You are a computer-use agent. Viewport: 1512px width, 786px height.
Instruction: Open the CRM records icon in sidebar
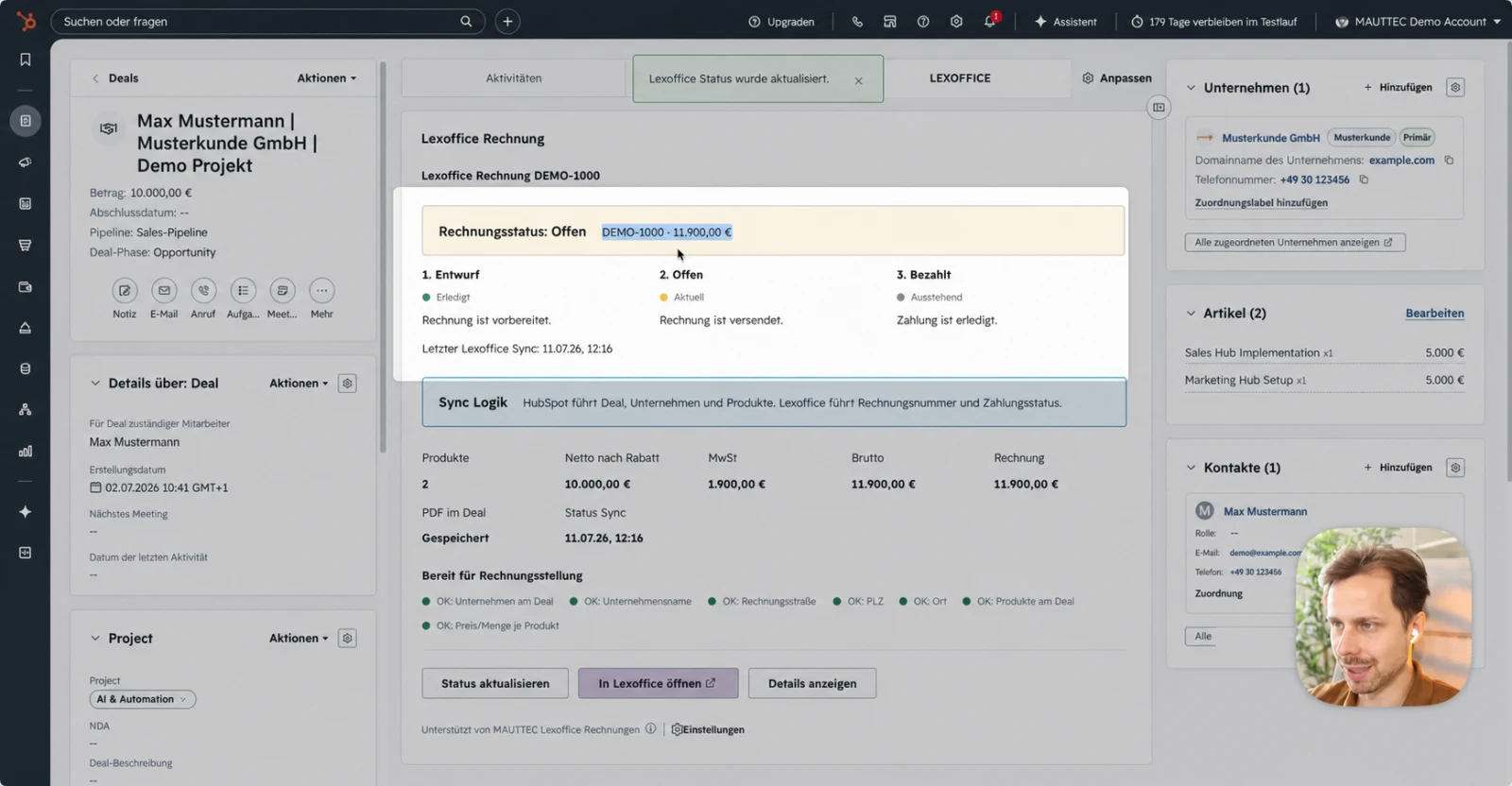(x=26, y=121)
